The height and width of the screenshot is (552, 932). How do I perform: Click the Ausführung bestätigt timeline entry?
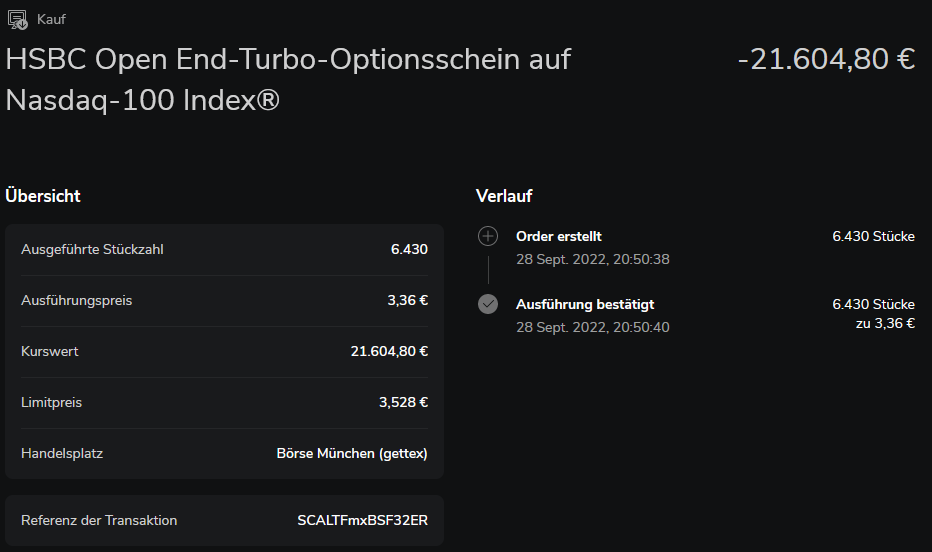tap(585, 304)
